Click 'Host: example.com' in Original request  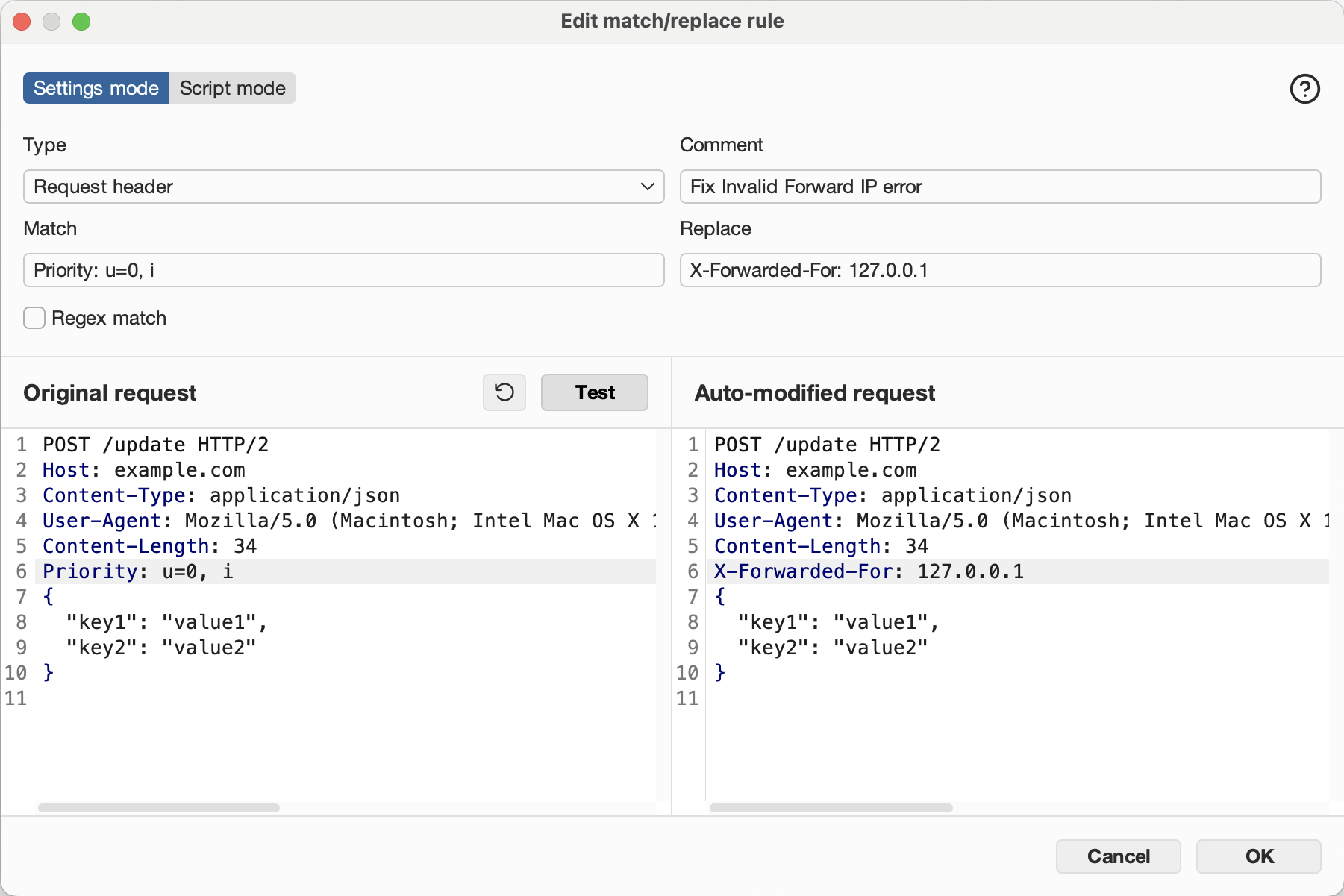coord(144,470)
